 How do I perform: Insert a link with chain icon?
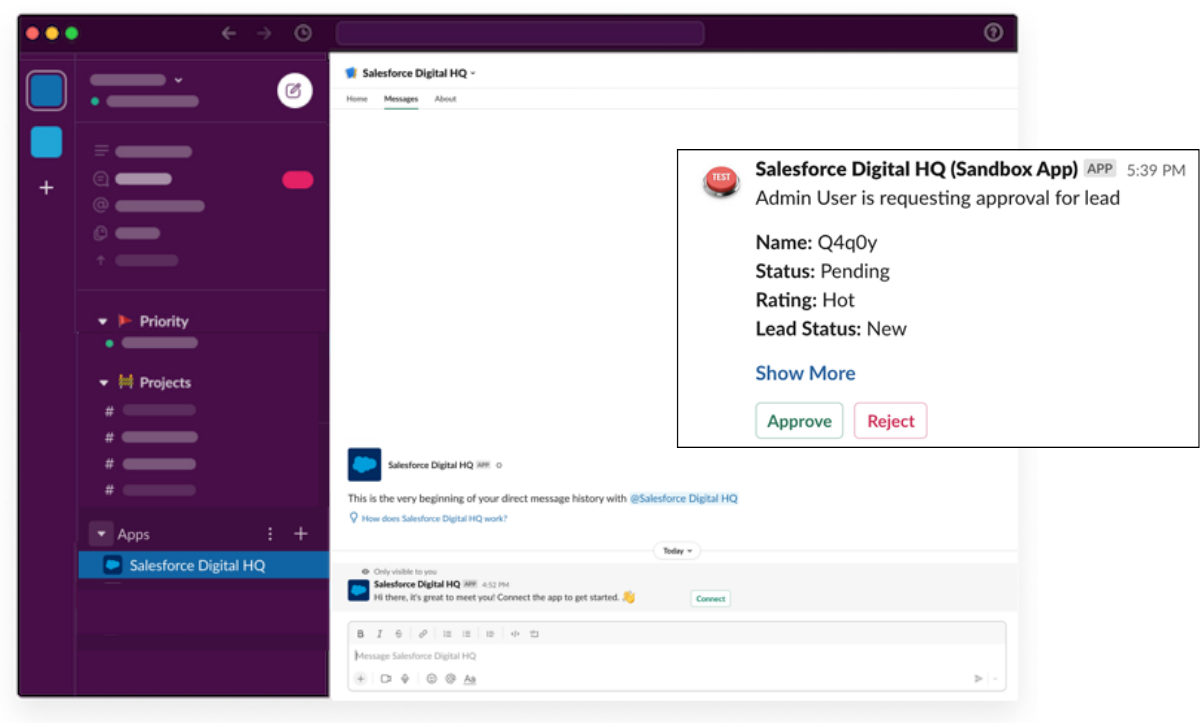tap(423, 634)
